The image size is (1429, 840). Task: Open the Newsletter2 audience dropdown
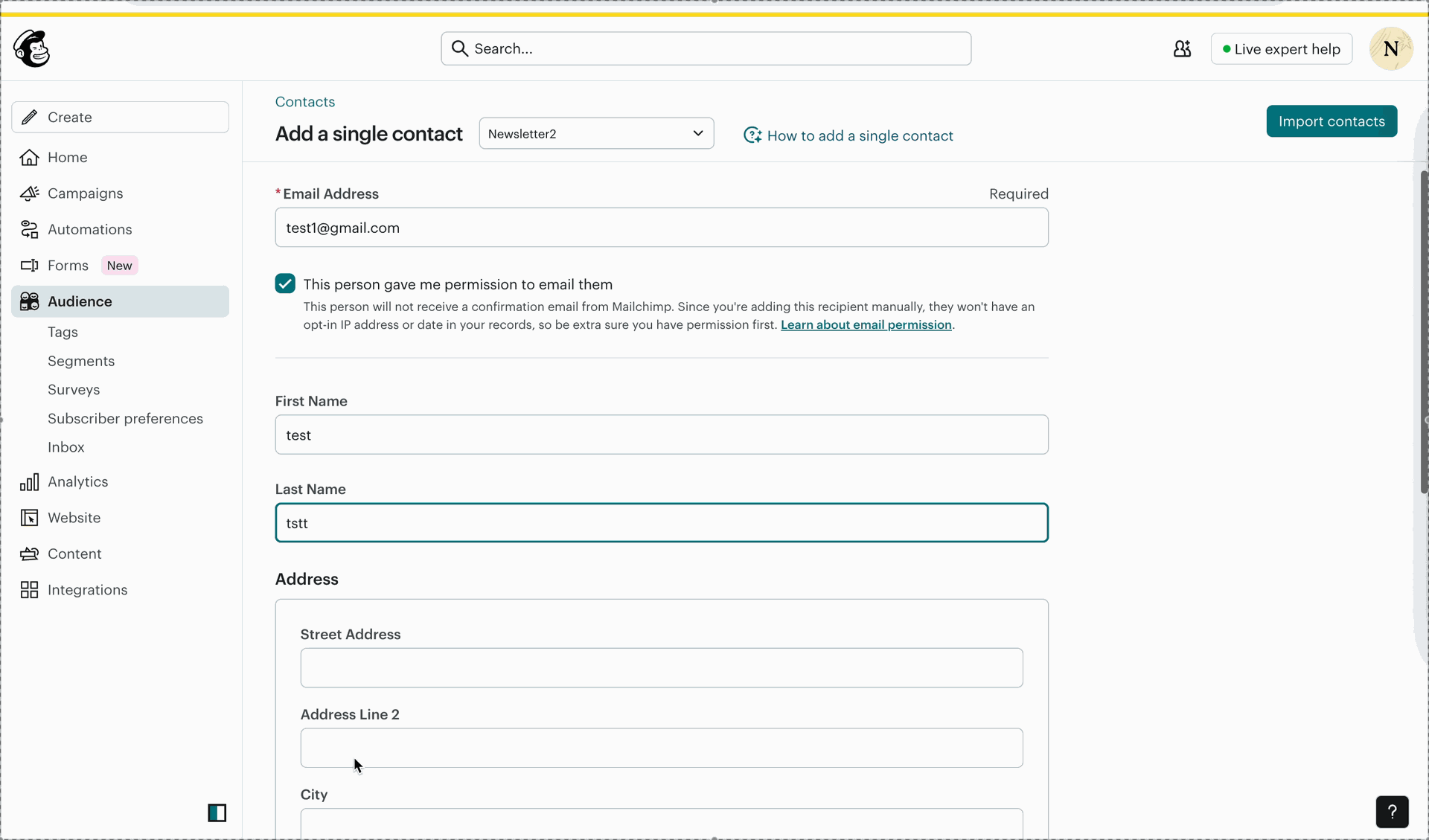click(596, 133)
